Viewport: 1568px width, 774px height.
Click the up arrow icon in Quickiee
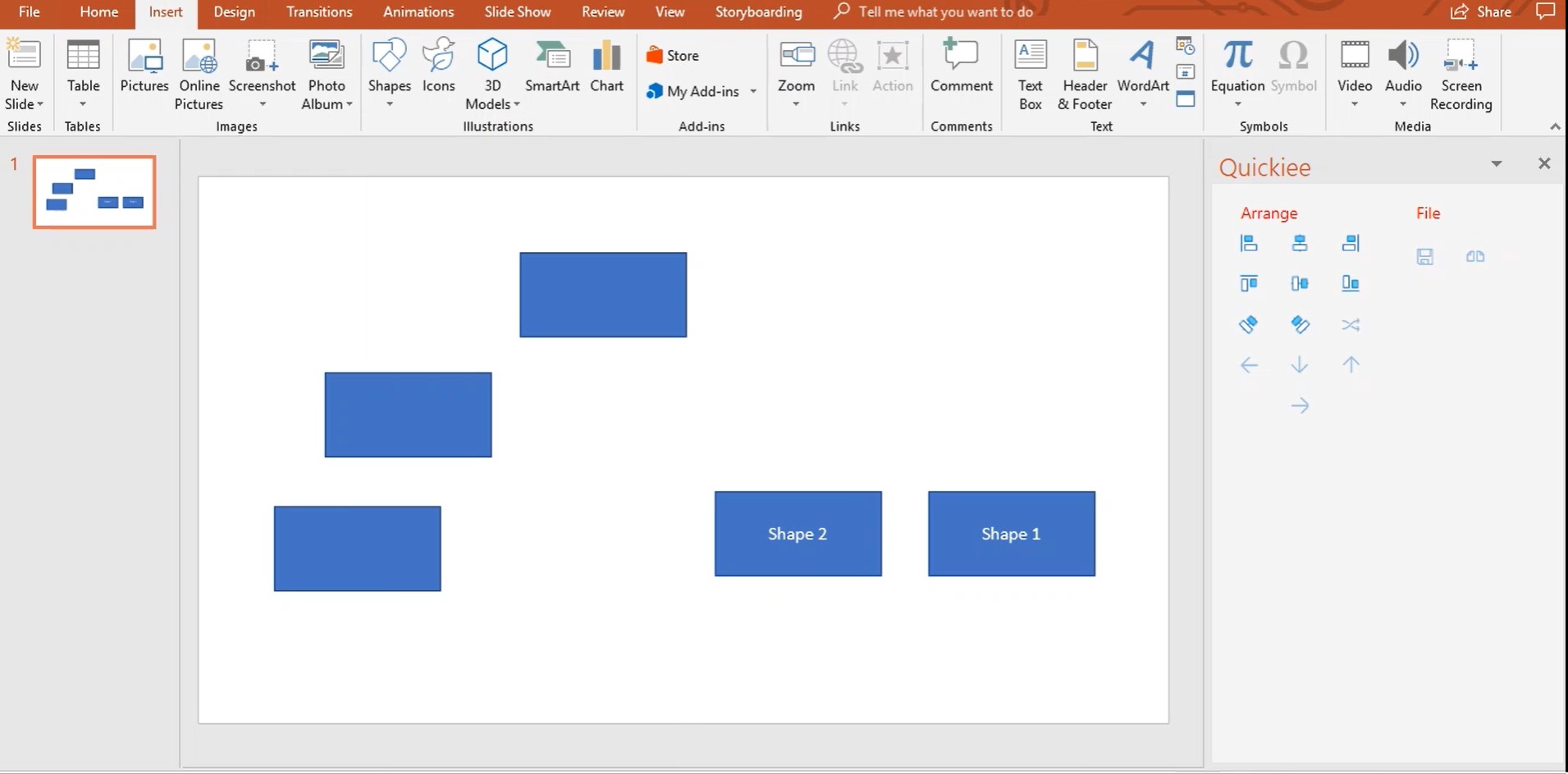(x=1351, y=364)
